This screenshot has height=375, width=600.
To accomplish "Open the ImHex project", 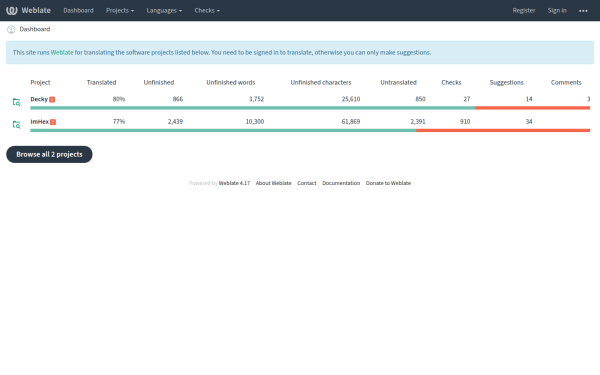I will coord(40,122).
